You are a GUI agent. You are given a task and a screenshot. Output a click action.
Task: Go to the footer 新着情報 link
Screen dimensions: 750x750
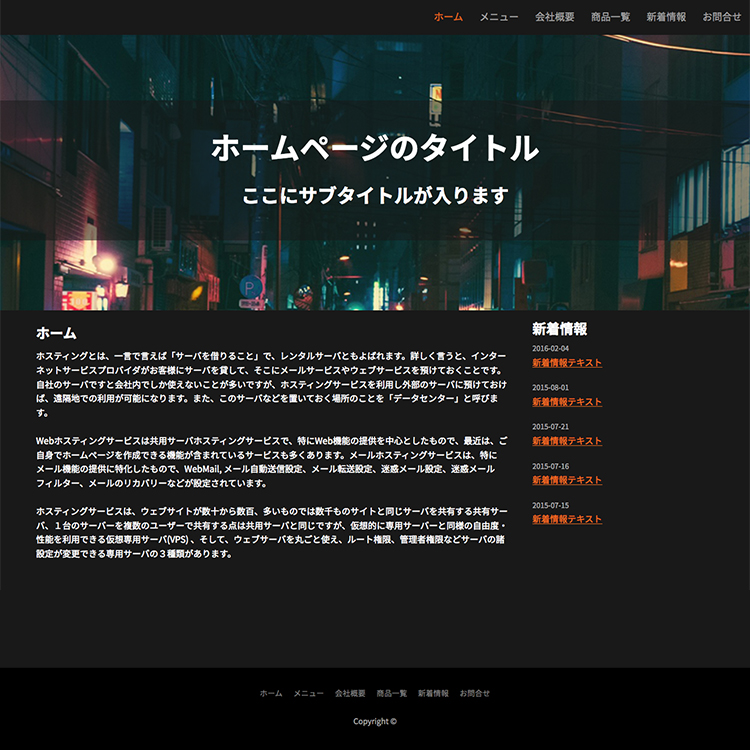(433, 693)
